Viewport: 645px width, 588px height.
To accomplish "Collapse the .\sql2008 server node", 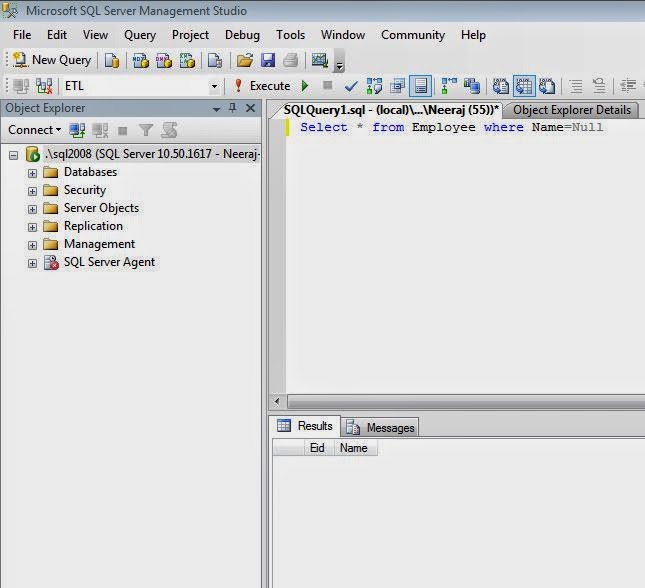I will (x=14, y=156).
